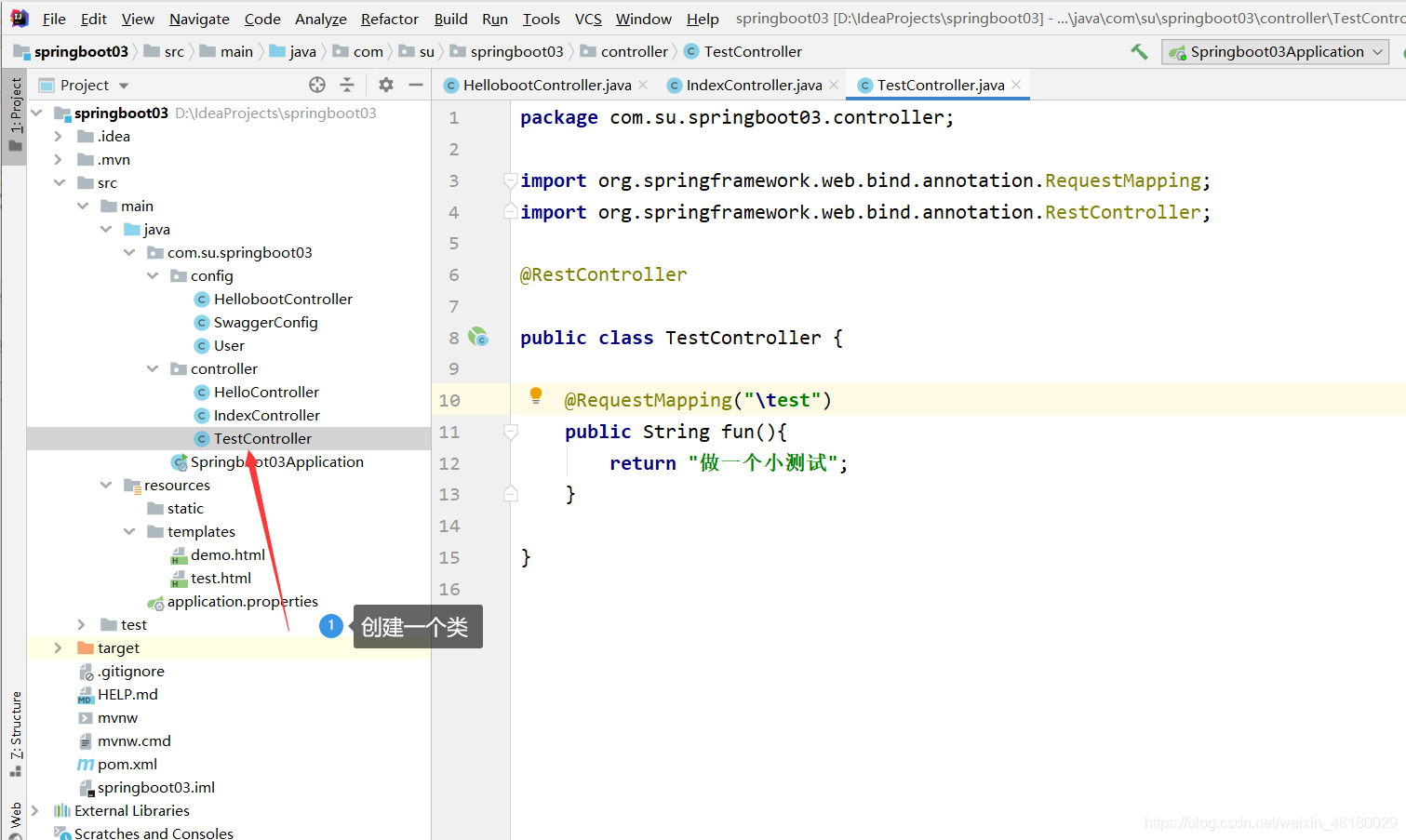Fold the fun() method at line 11
The height and width of the screenshot is (840, 1406).
[x=510, y=431]
